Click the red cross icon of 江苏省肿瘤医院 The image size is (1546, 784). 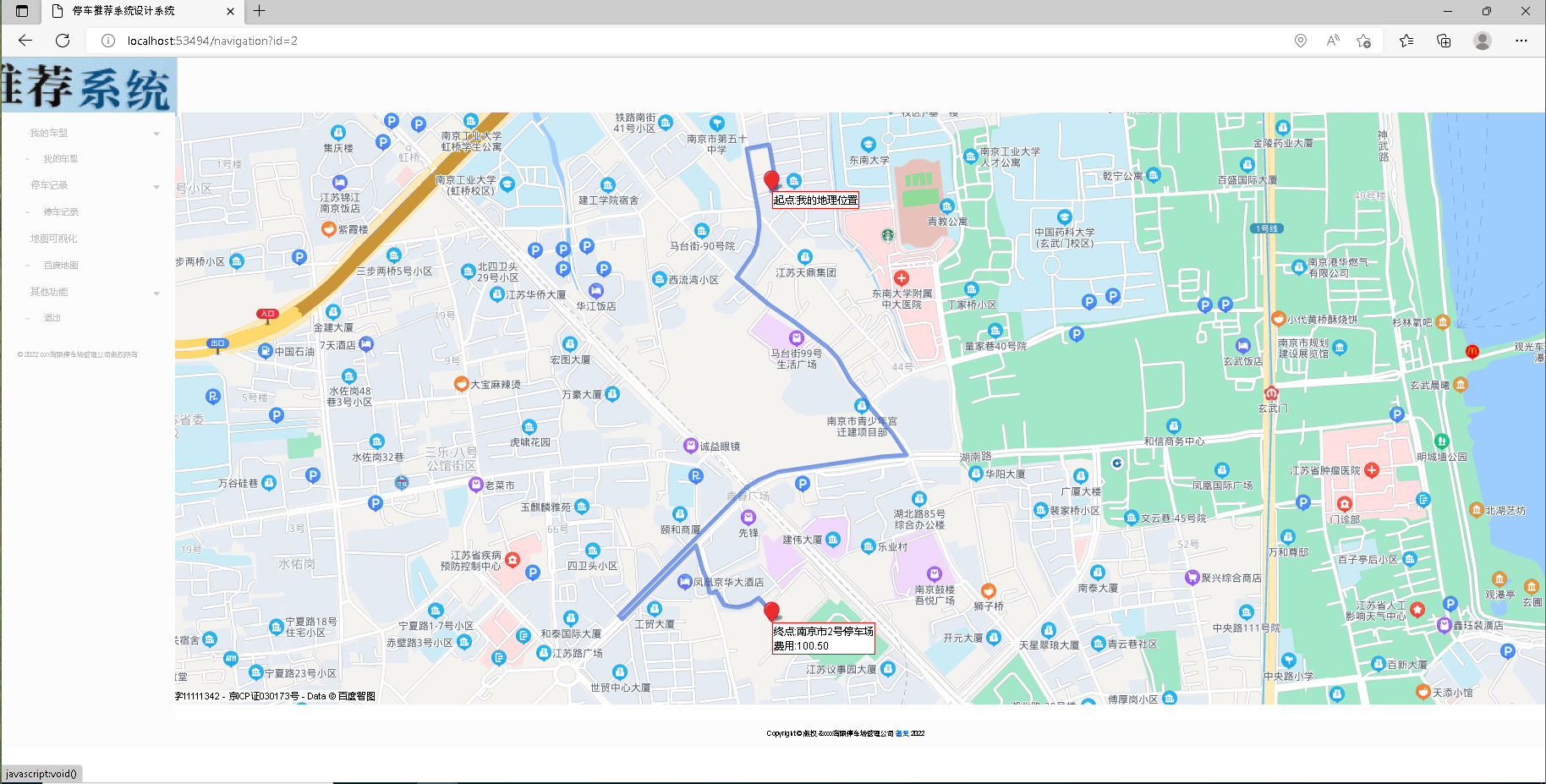pos(1372,469)
